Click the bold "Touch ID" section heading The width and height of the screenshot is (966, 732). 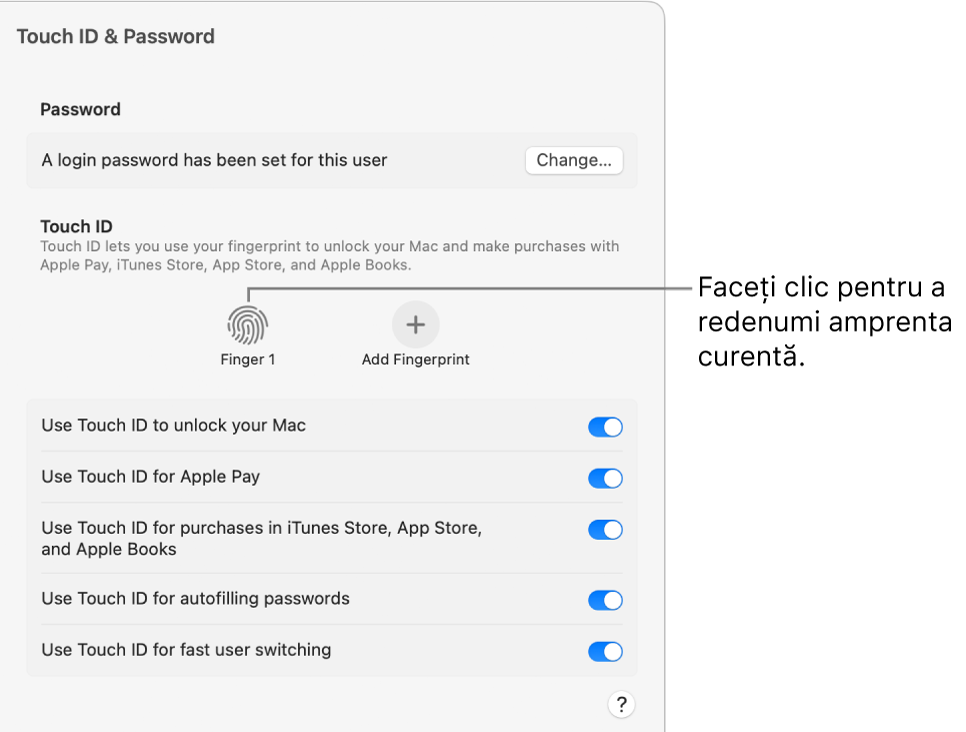click(x=76, y=226)
